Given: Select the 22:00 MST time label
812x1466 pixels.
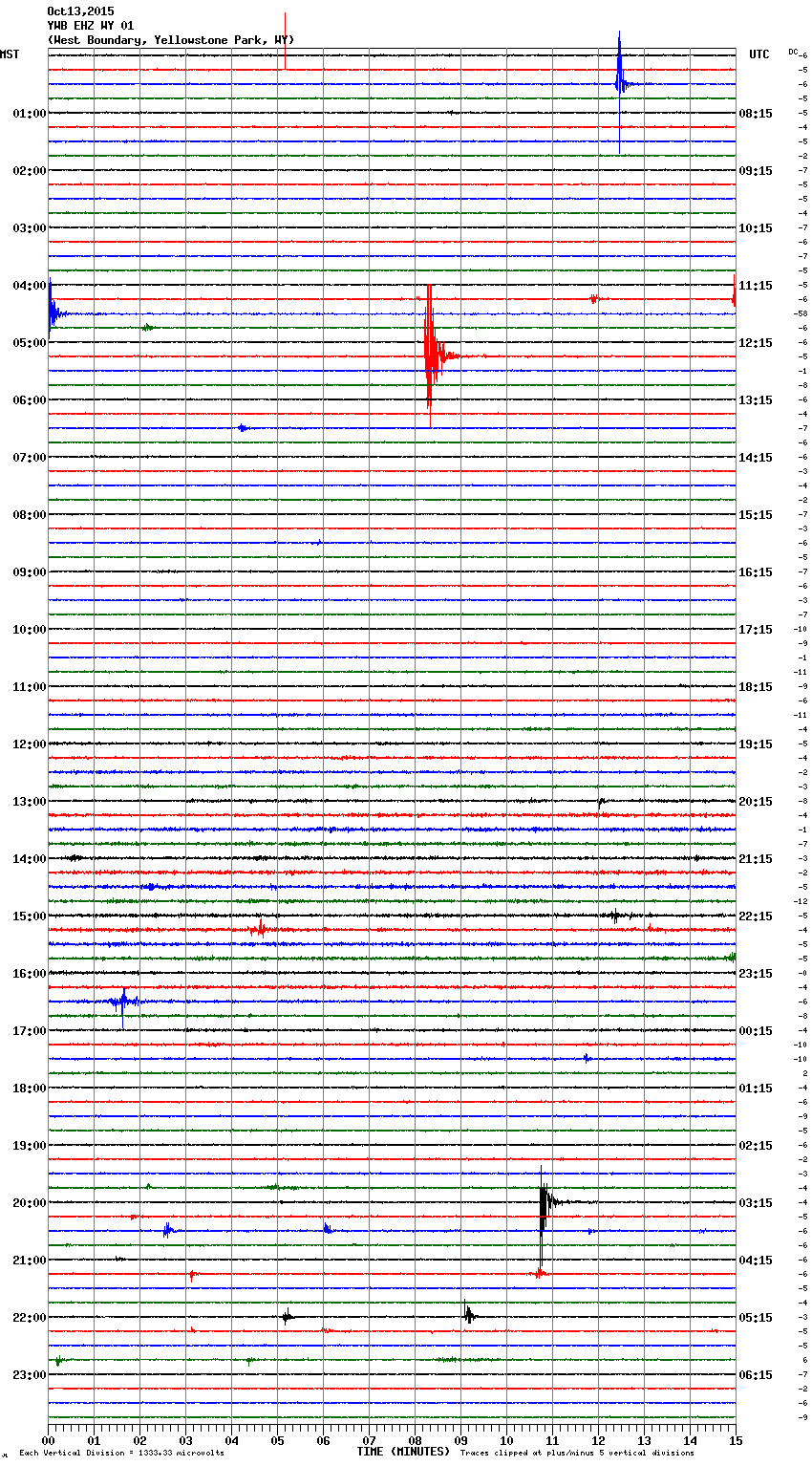Looking at the screenshot, I should (30, 1318).
